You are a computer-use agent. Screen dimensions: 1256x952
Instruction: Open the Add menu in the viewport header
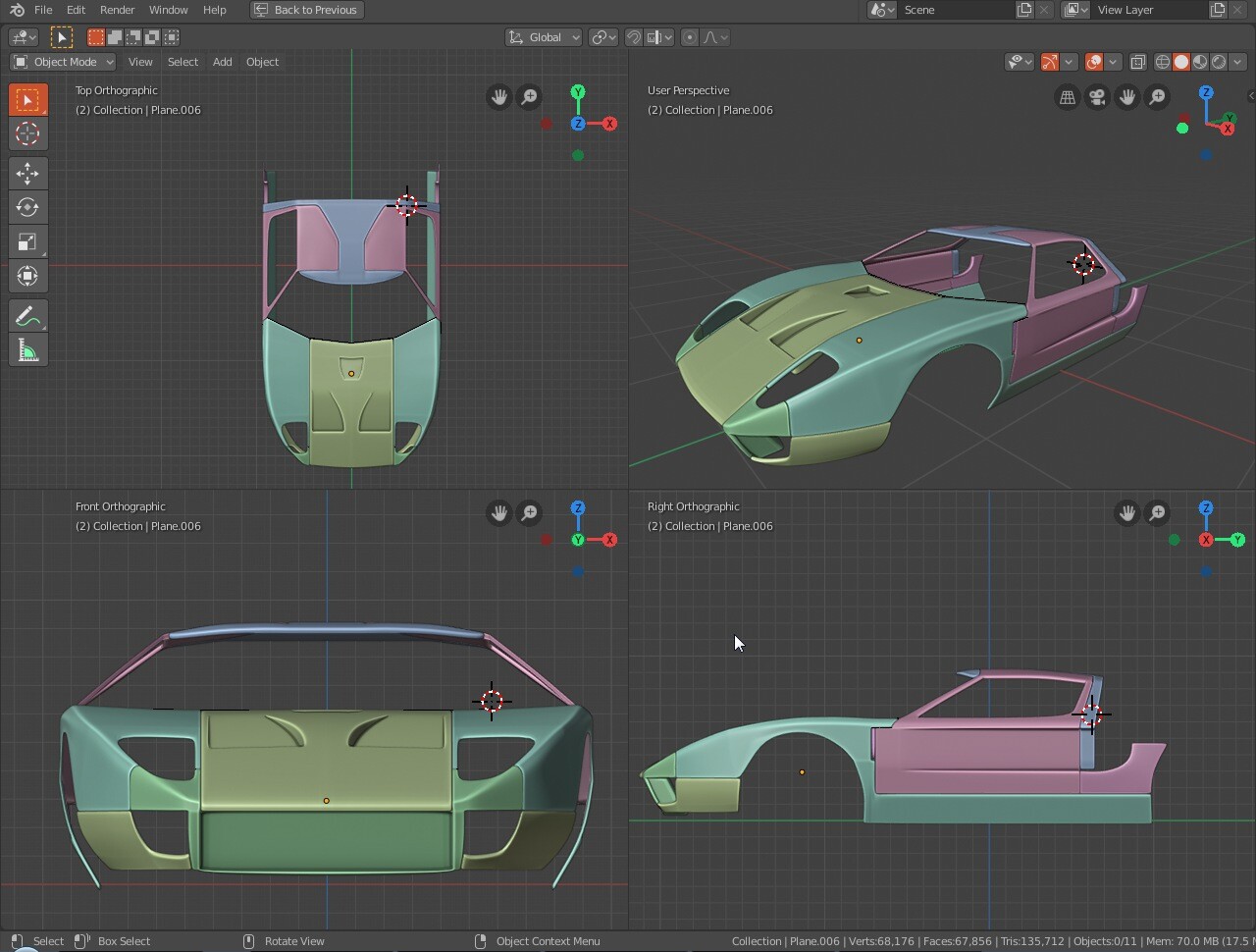(222, 62)
